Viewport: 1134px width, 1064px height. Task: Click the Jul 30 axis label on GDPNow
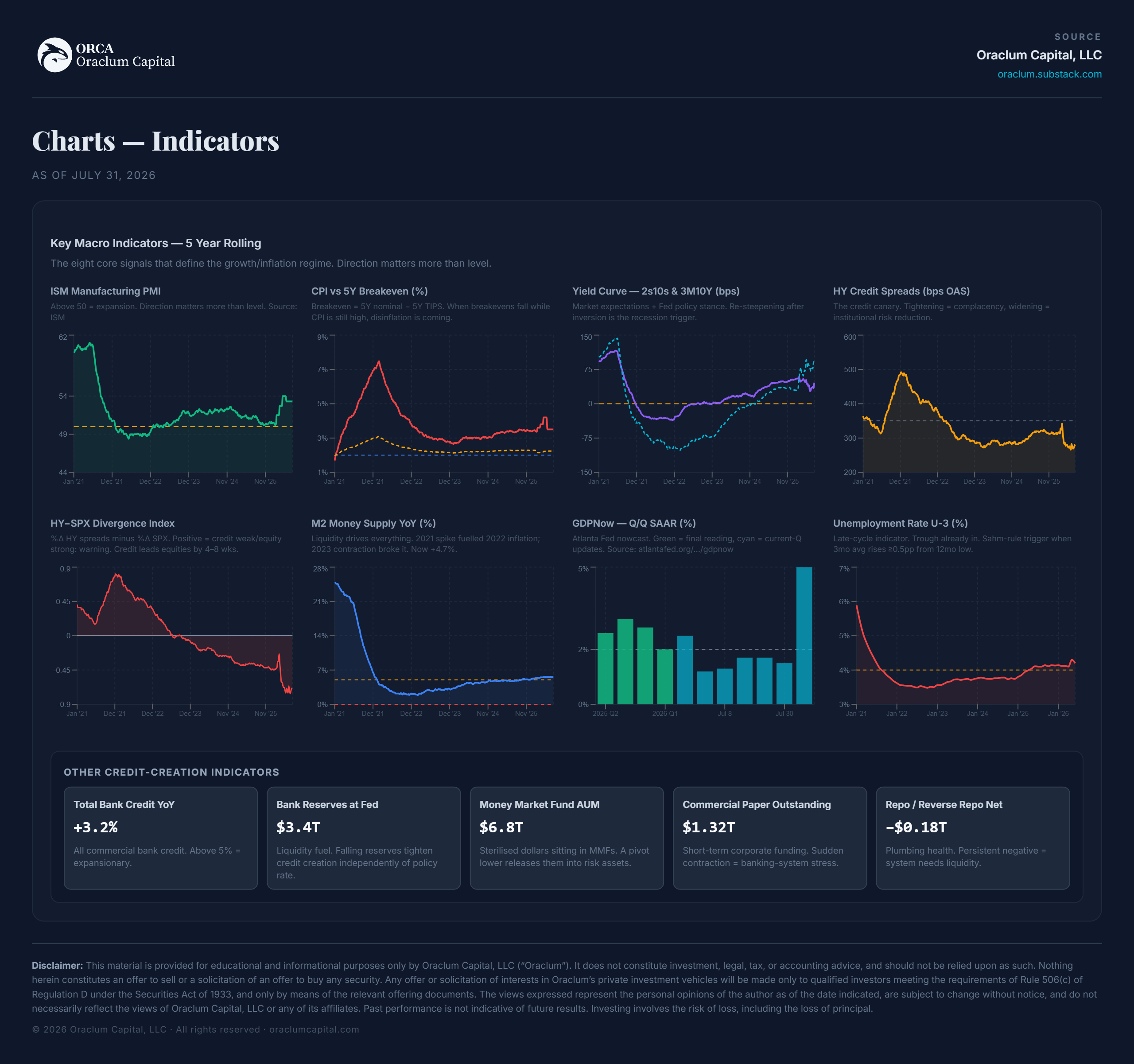tap(784, 713)
